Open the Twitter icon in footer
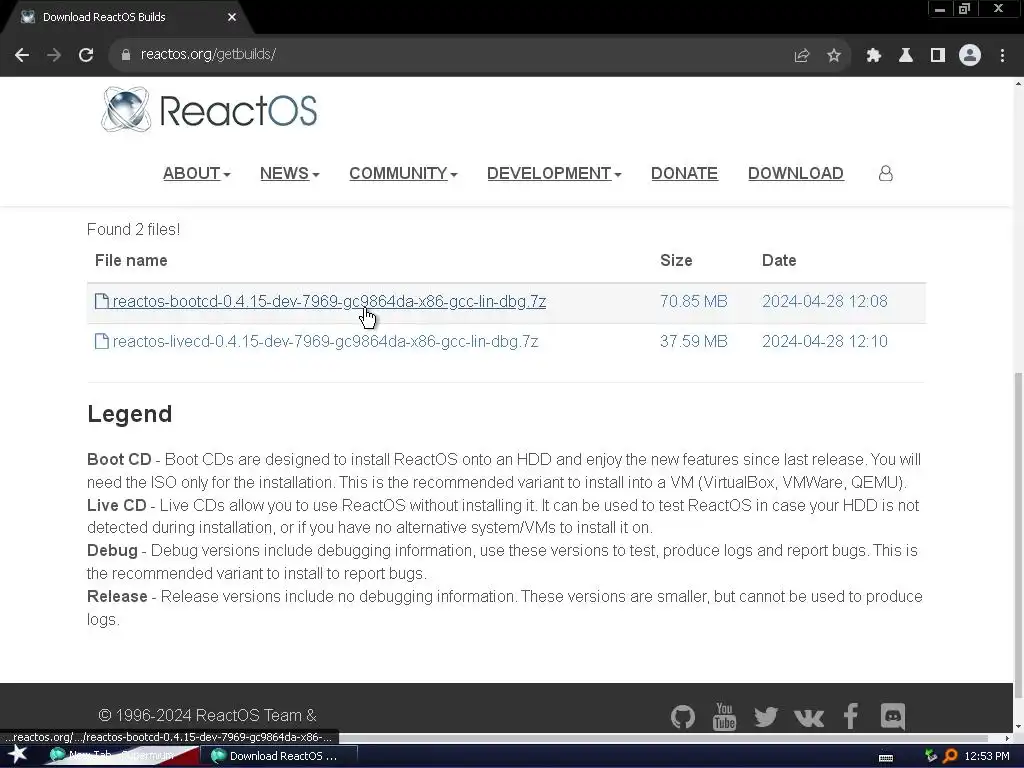Screen dimensions: 1024x768 tap(766, 716)
